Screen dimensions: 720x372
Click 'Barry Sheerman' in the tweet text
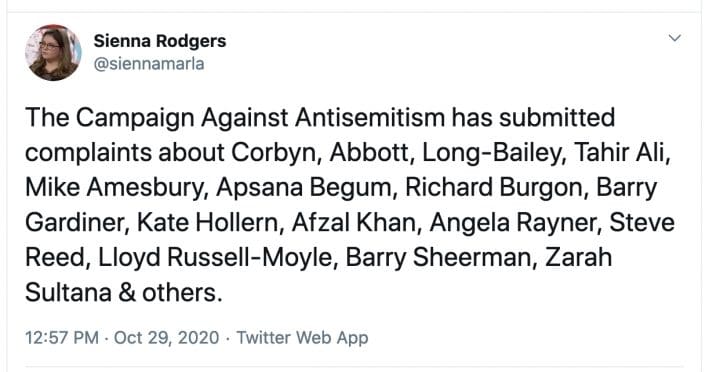[x=439, y=259]
